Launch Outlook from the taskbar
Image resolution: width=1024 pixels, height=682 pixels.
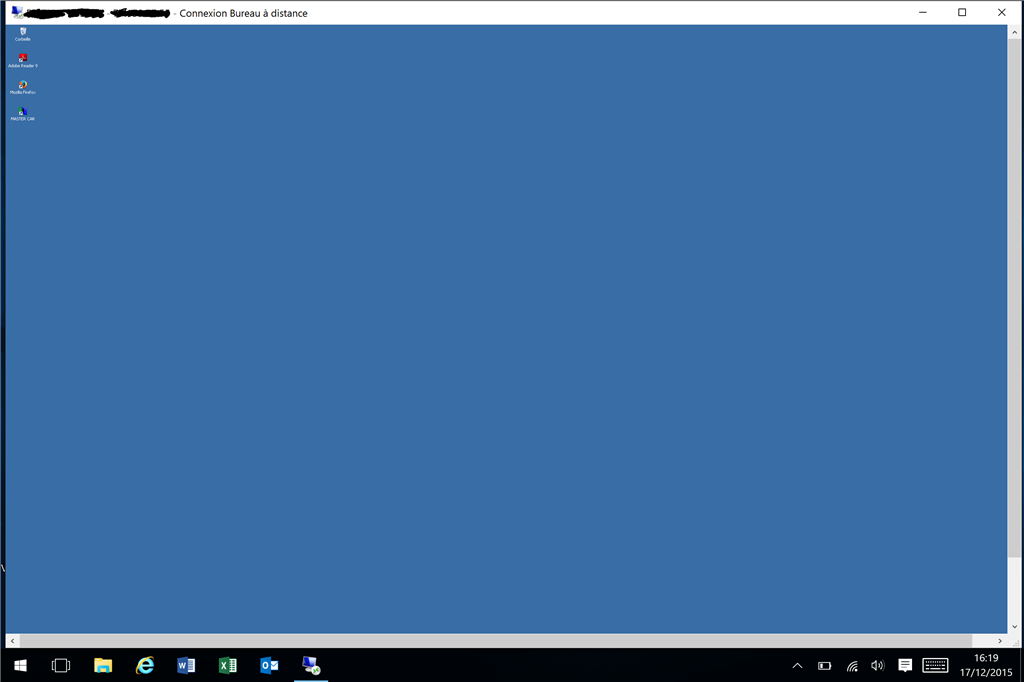[x=269, y=666]
